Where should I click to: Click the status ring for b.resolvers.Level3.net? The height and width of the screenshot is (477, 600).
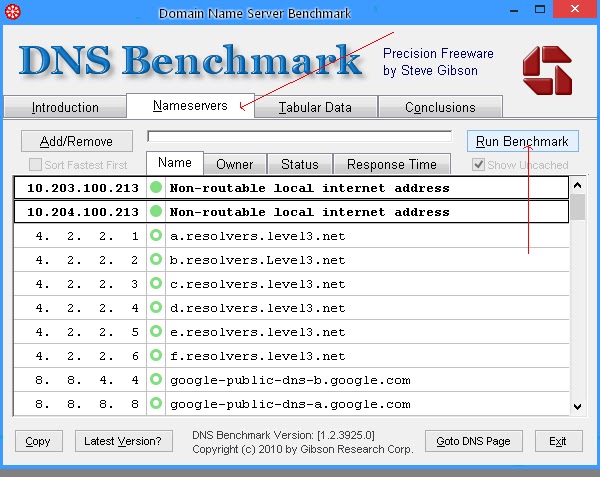(156, 259)
